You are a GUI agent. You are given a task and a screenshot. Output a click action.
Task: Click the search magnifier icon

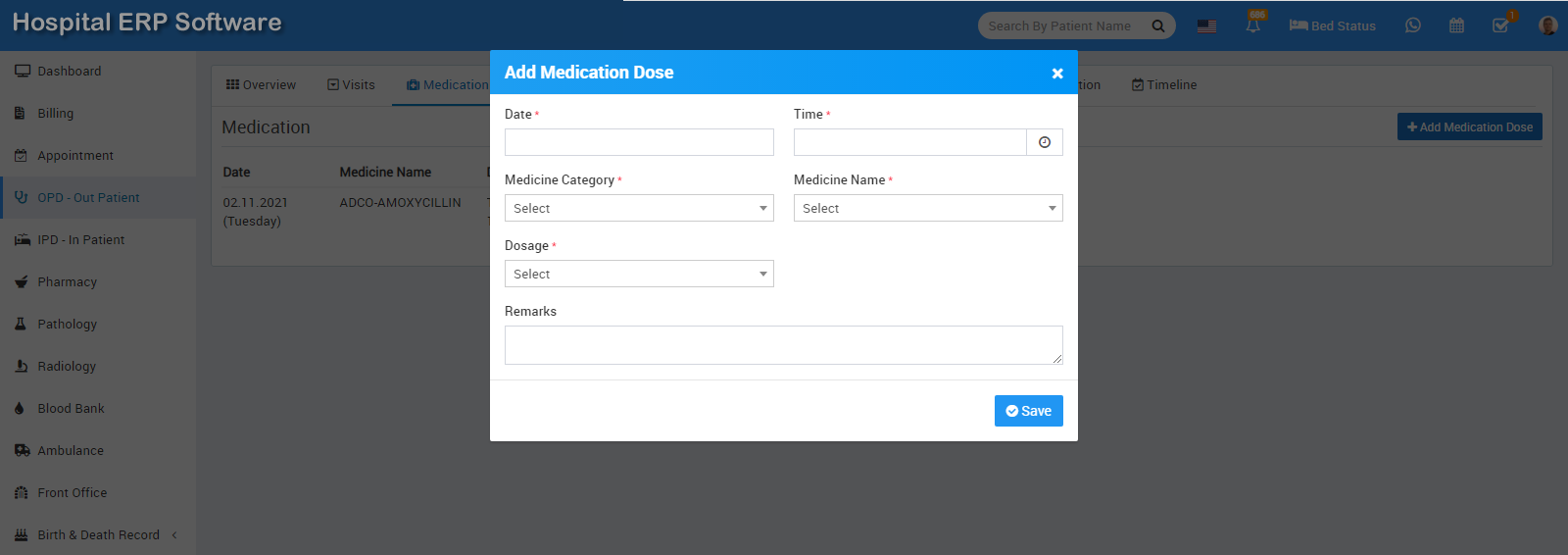[x=1158, y=25]
